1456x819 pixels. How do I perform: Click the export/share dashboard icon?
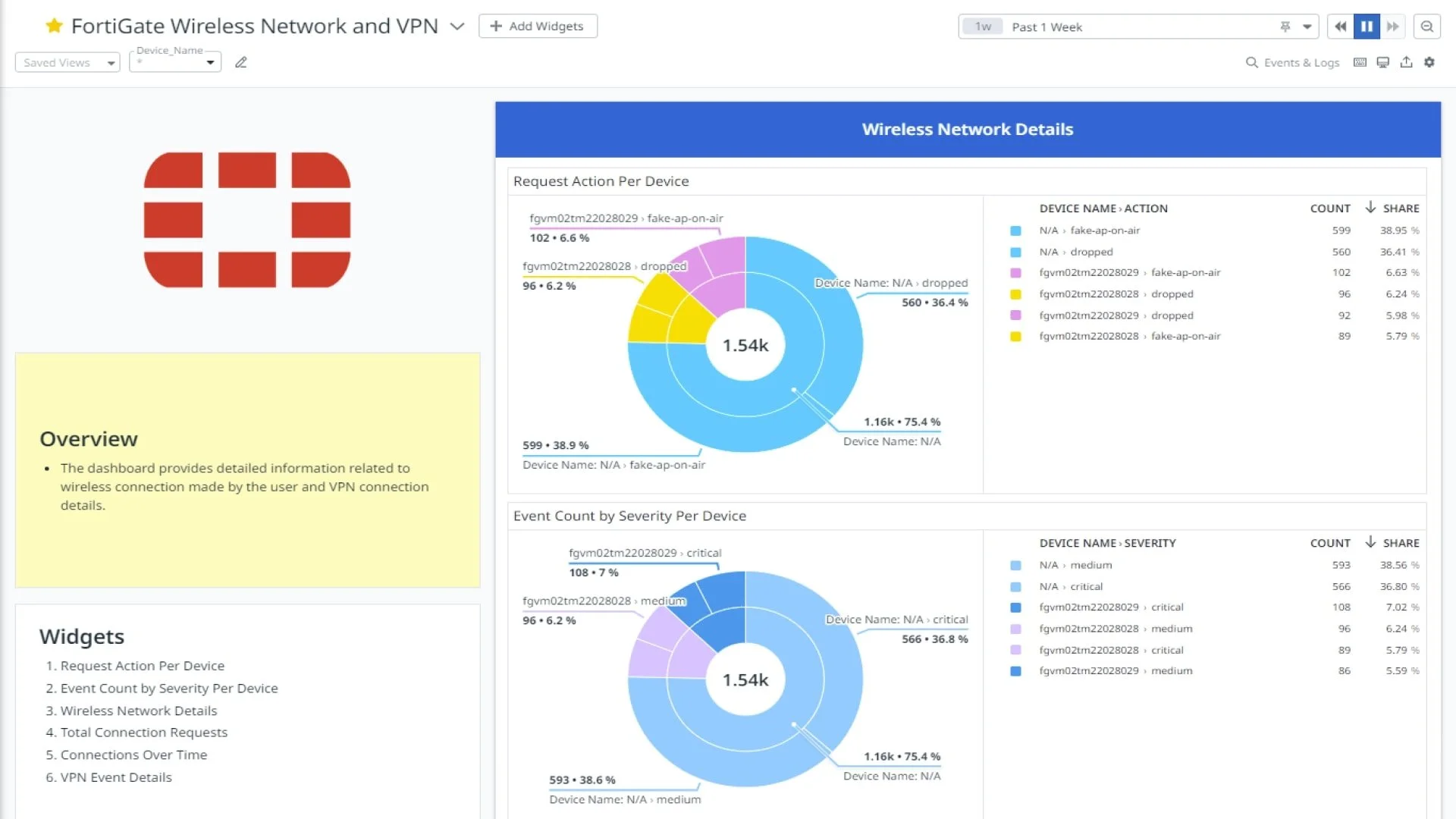[x=1406, y=62]
